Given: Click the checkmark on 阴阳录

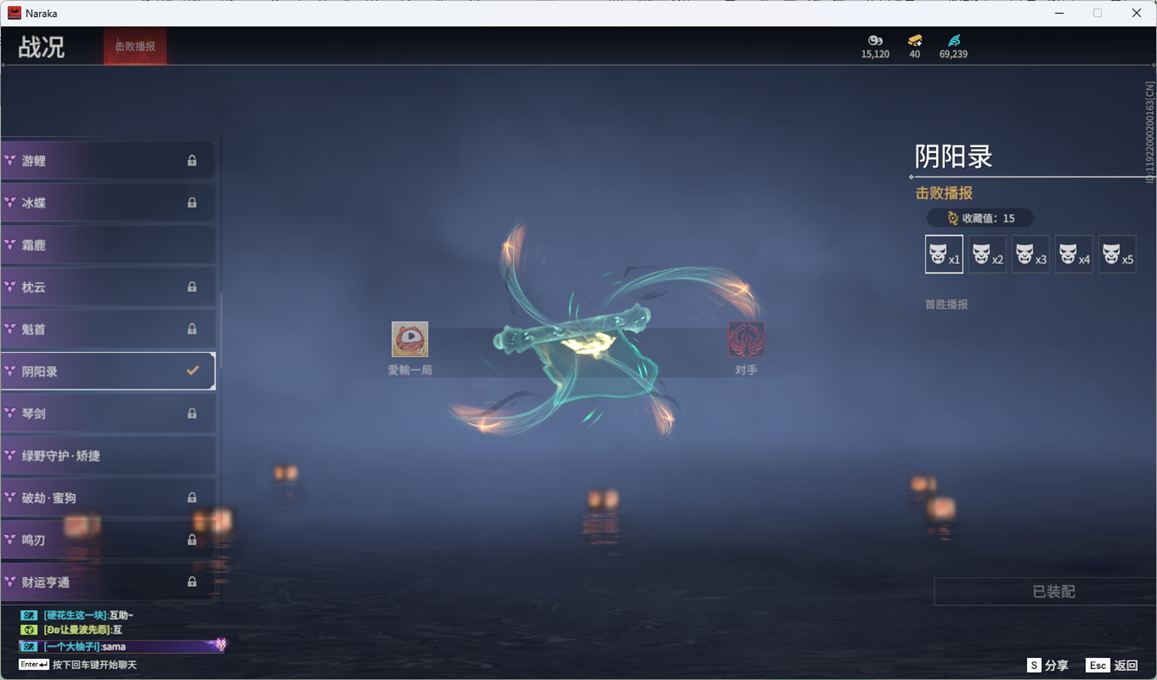Looking at the screenshot, I should coord(193,371).
